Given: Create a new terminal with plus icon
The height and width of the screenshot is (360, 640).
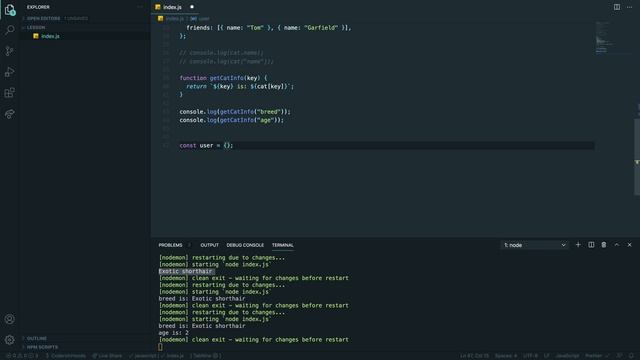Looking at the screenshot, I should coord(578,245).
